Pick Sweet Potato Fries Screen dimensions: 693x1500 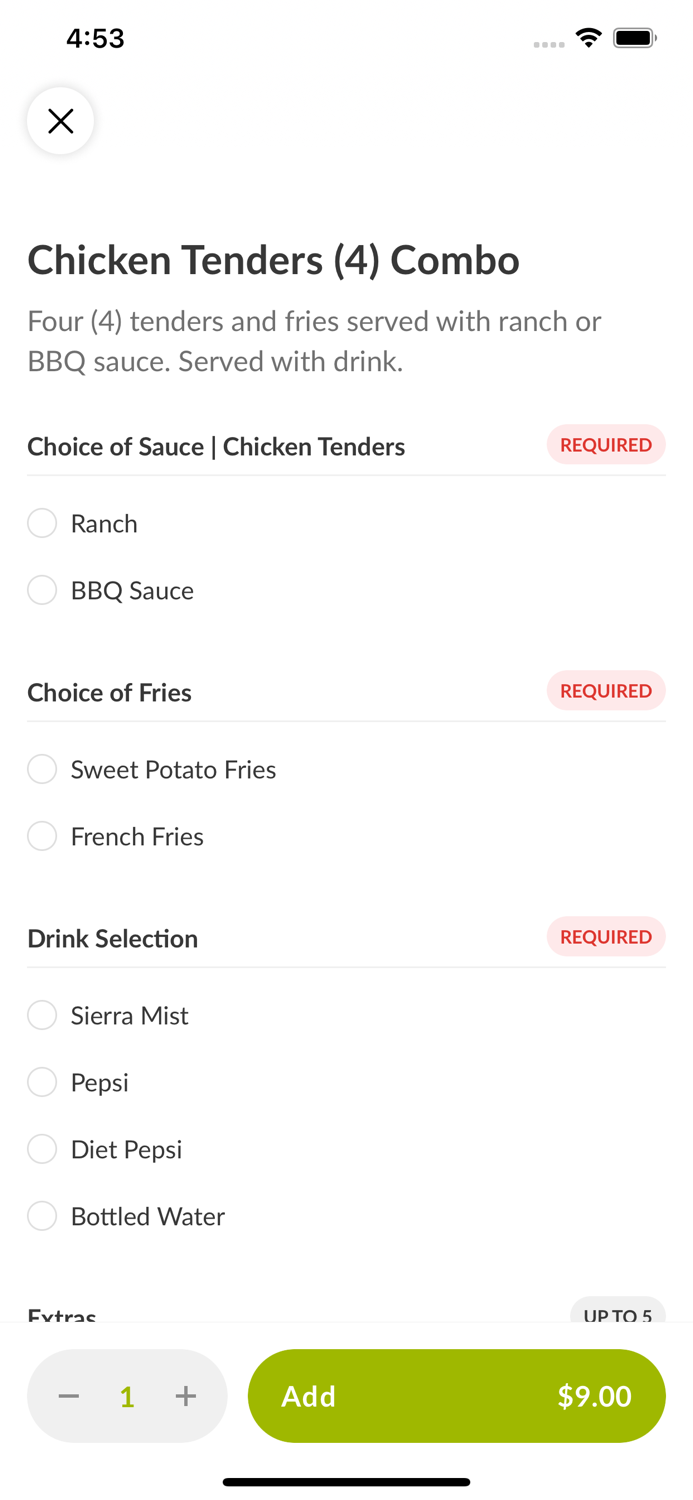pyautogui.click(x=42, y=769)
